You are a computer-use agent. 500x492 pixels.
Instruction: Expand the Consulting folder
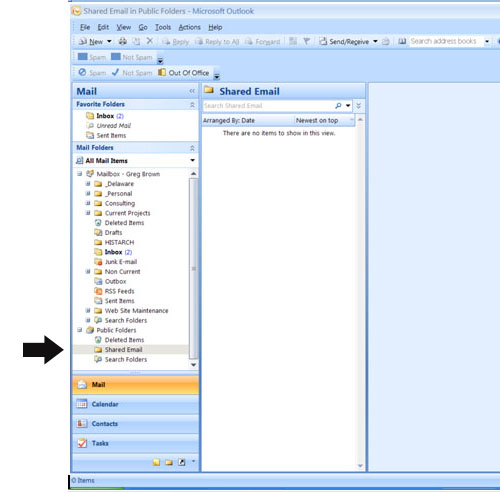[x=88, y=203]
